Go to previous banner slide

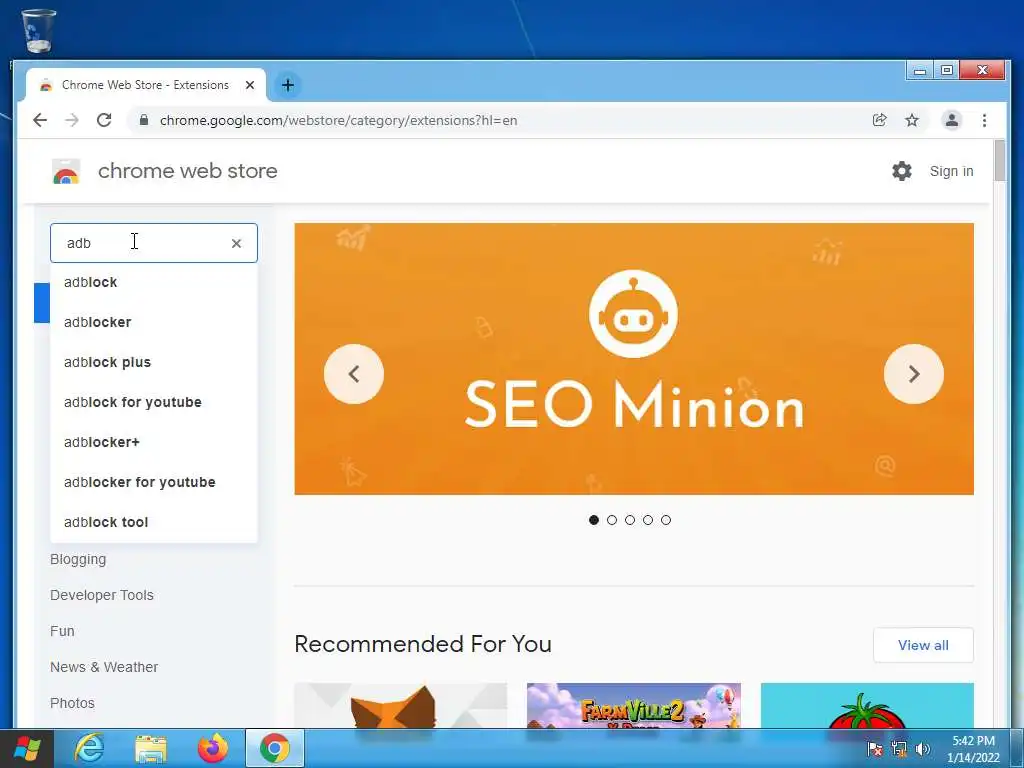[354, 374]
